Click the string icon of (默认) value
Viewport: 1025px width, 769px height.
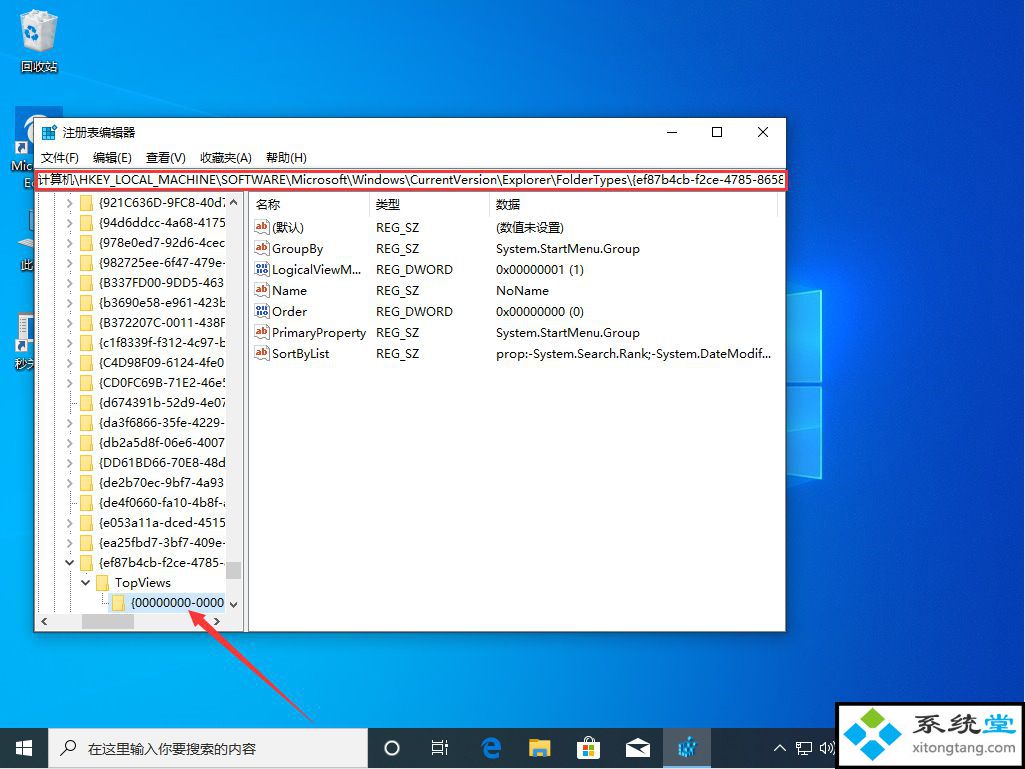click(x=261, y=227)
